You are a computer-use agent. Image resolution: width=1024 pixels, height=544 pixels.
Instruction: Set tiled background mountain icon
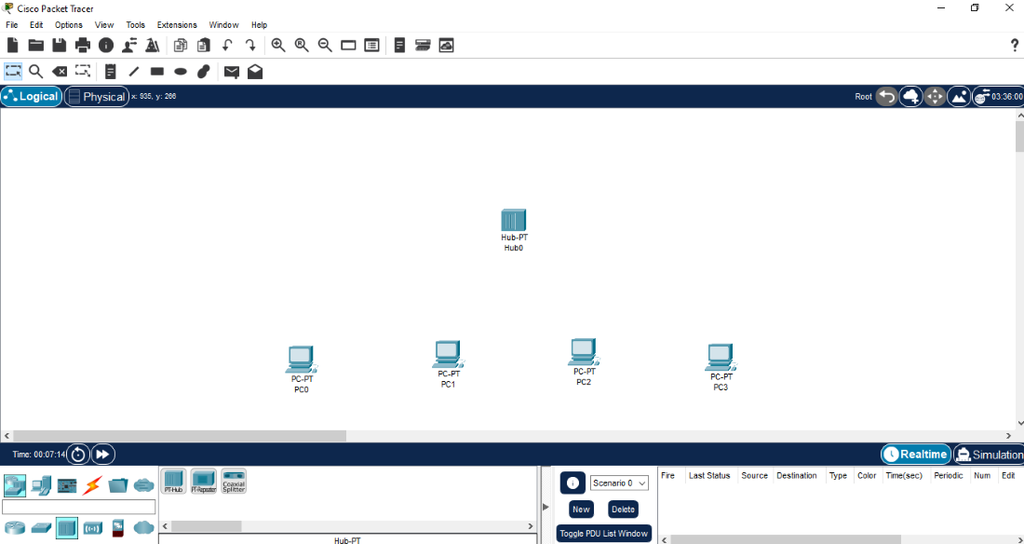[959, 97]
